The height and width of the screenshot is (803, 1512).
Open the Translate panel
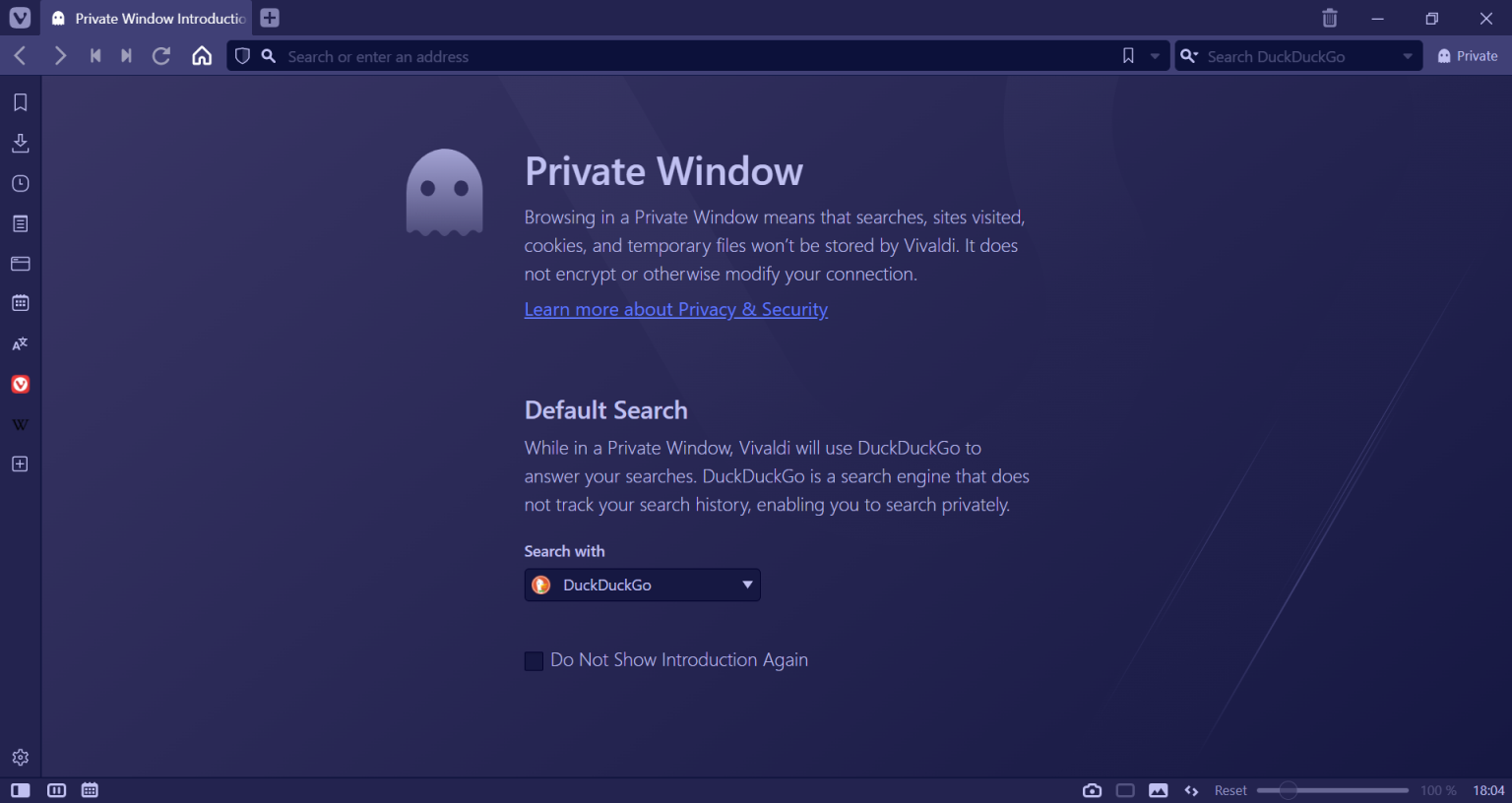[x=20, y=343]
